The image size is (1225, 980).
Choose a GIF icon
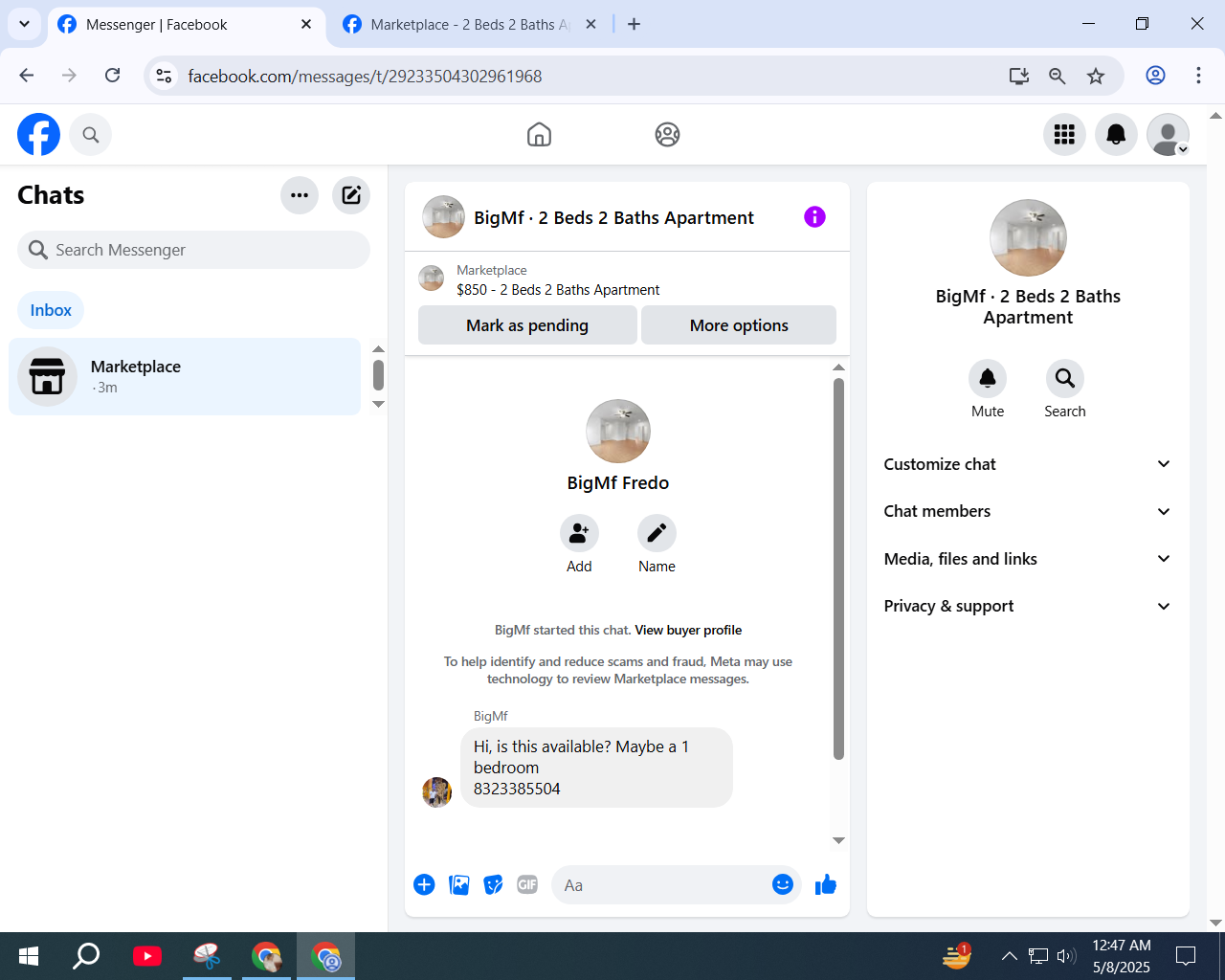527,885
